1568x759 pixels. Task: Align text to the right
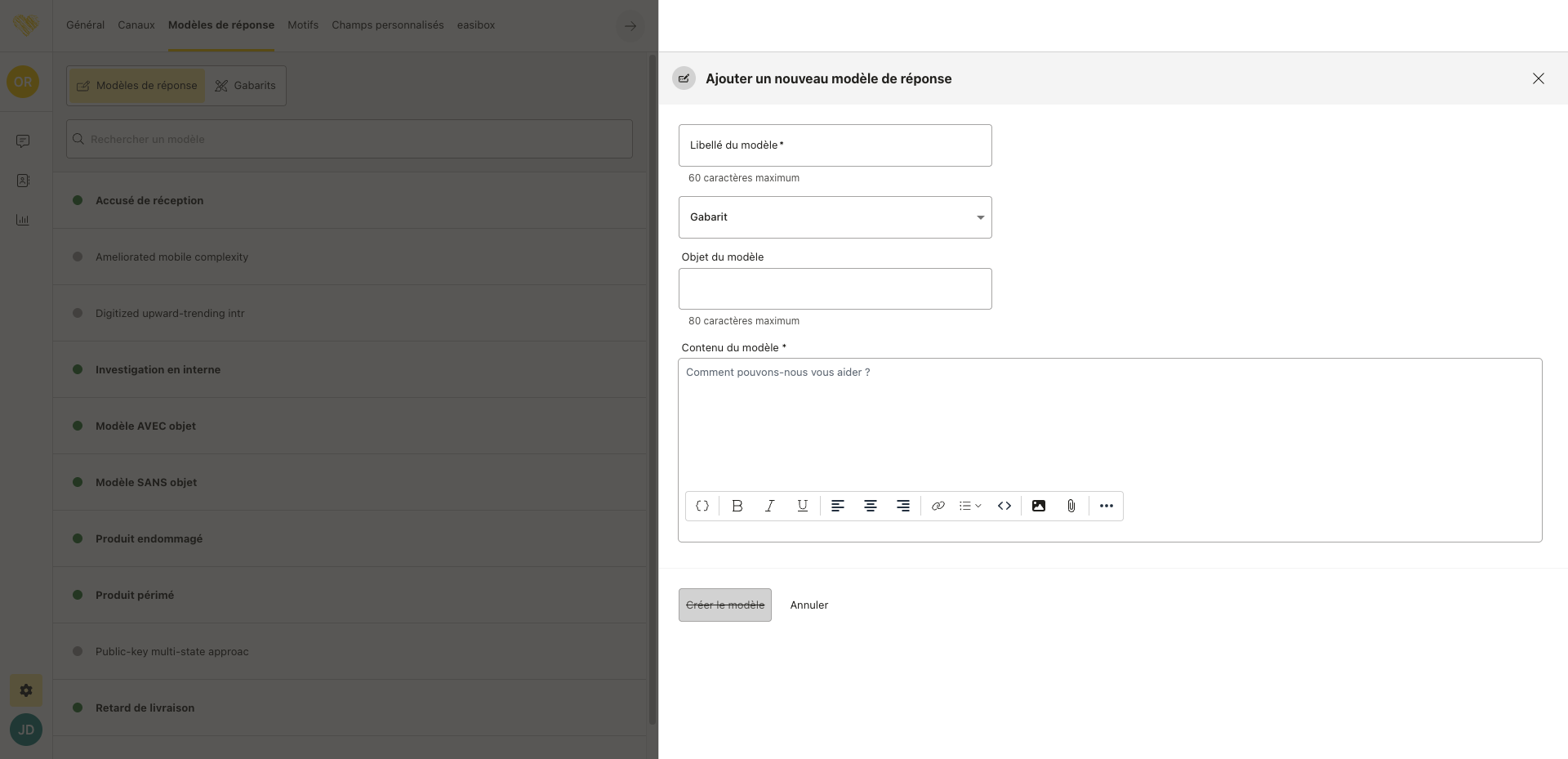click(903, 506)
